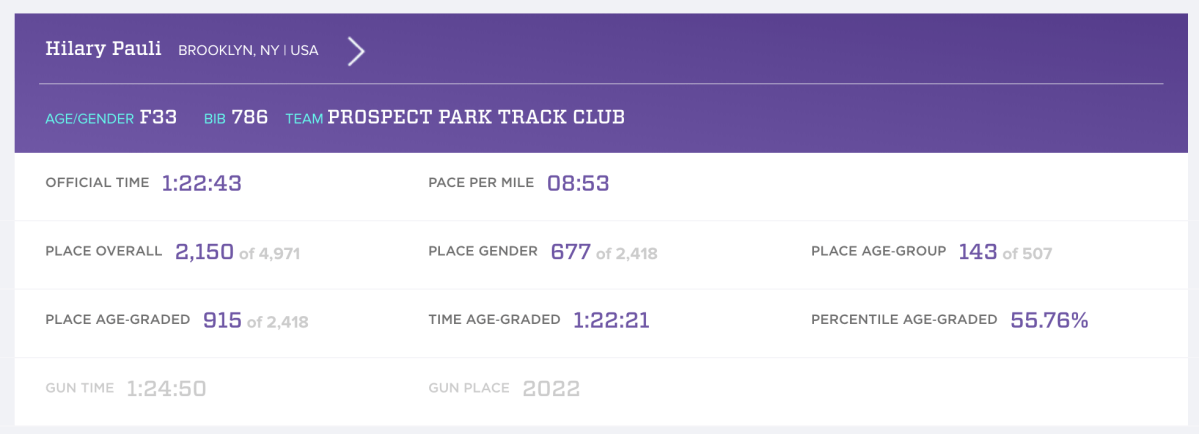
Task: Click bib number 786
Action: pos(250,117)
